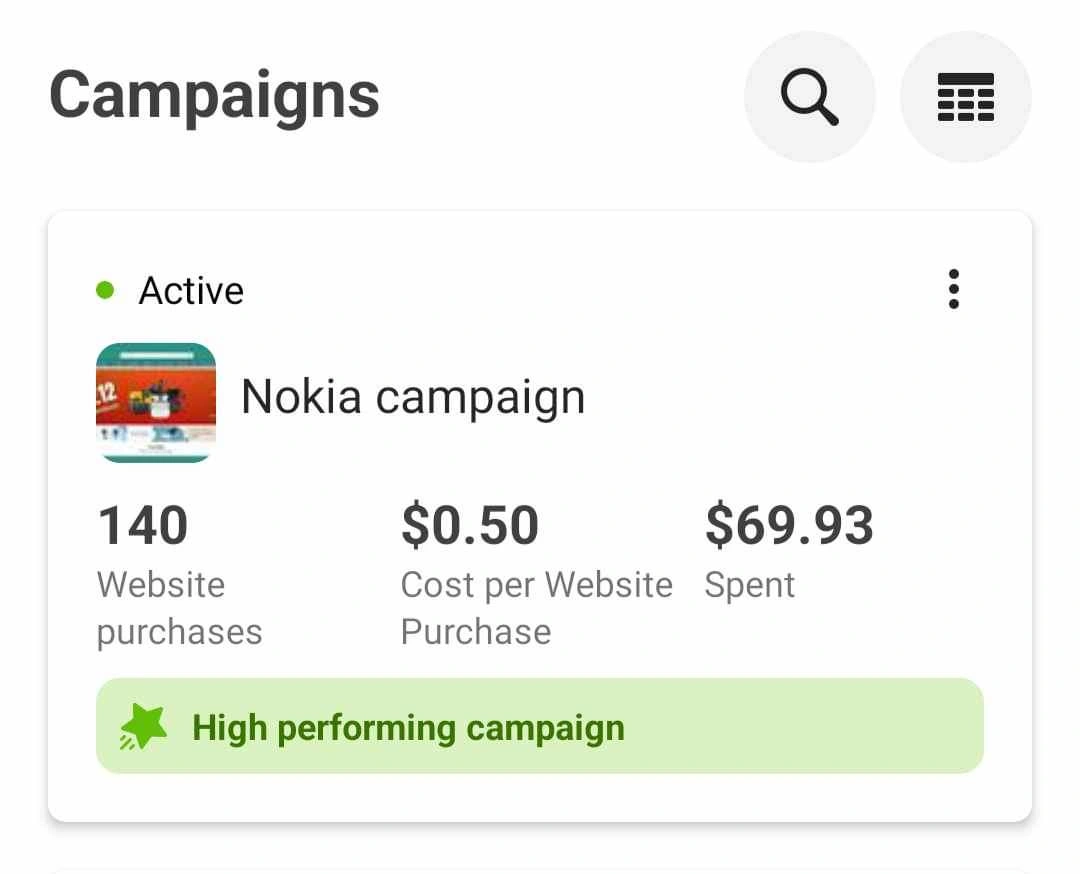Viewport: 1080px width, 874px height.
Task: Open the High performing campaign banner
Action: coord(800,726)
